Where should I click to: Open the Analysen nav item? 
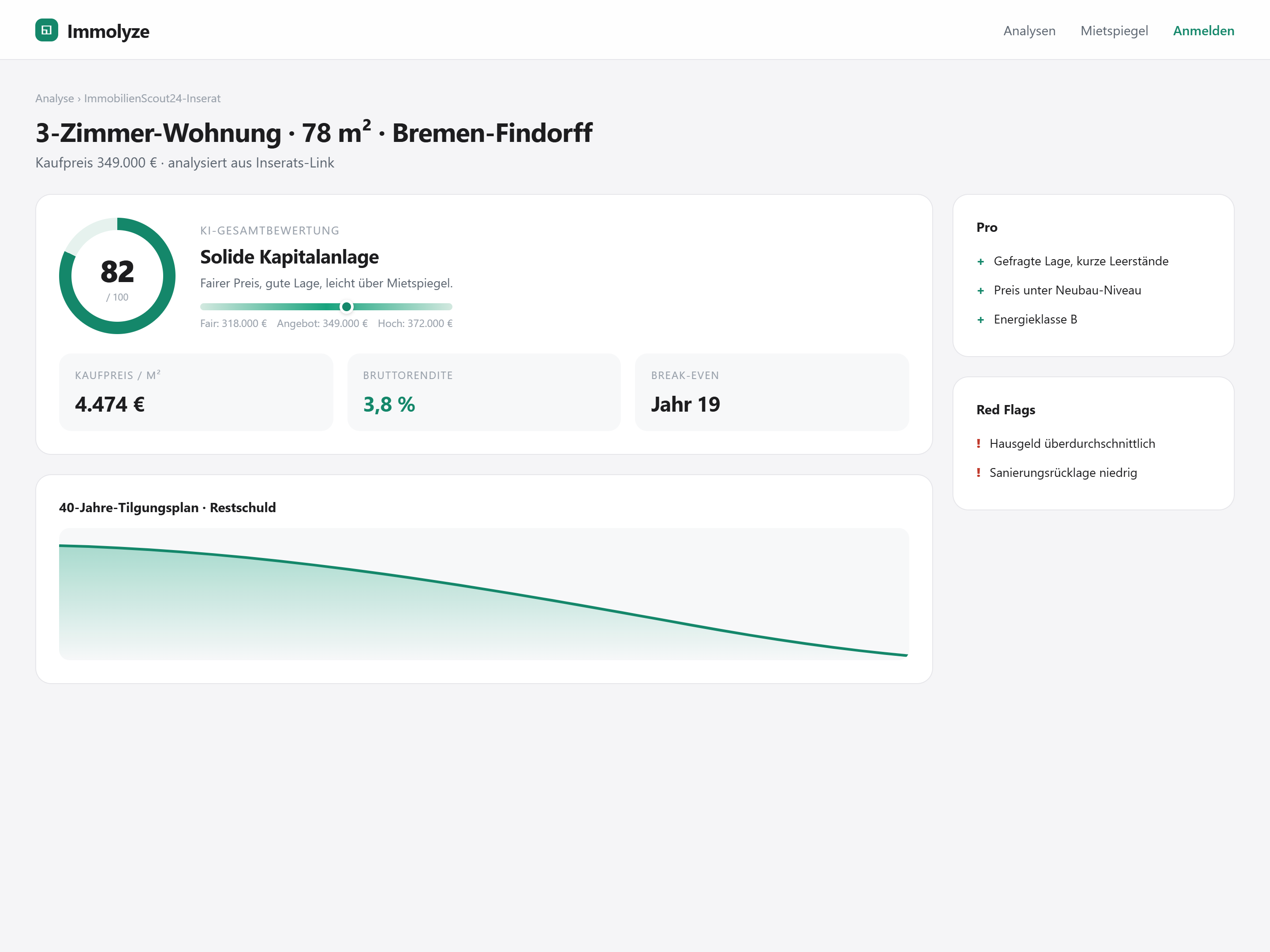(1029, 30)
